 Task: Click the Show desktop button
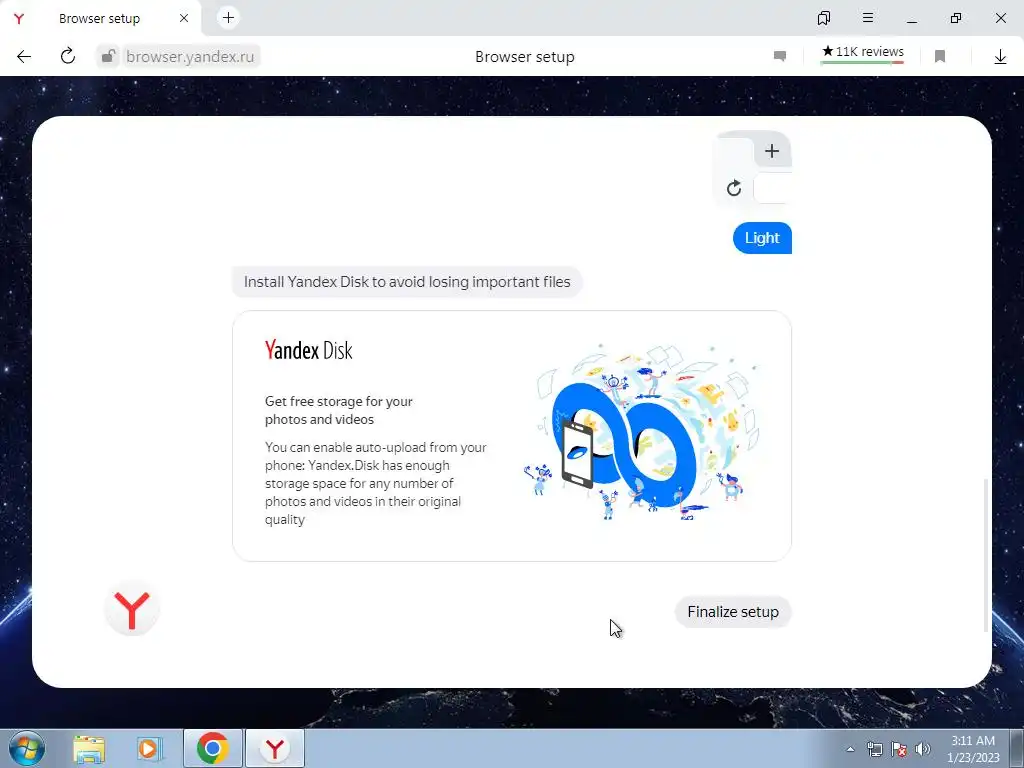pyautogui.click(x=1016, y=748)
